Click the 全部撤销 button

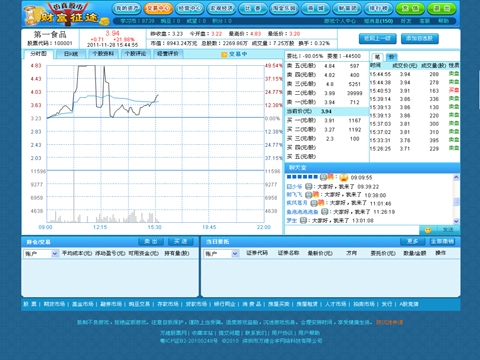[x=443, y=241]
